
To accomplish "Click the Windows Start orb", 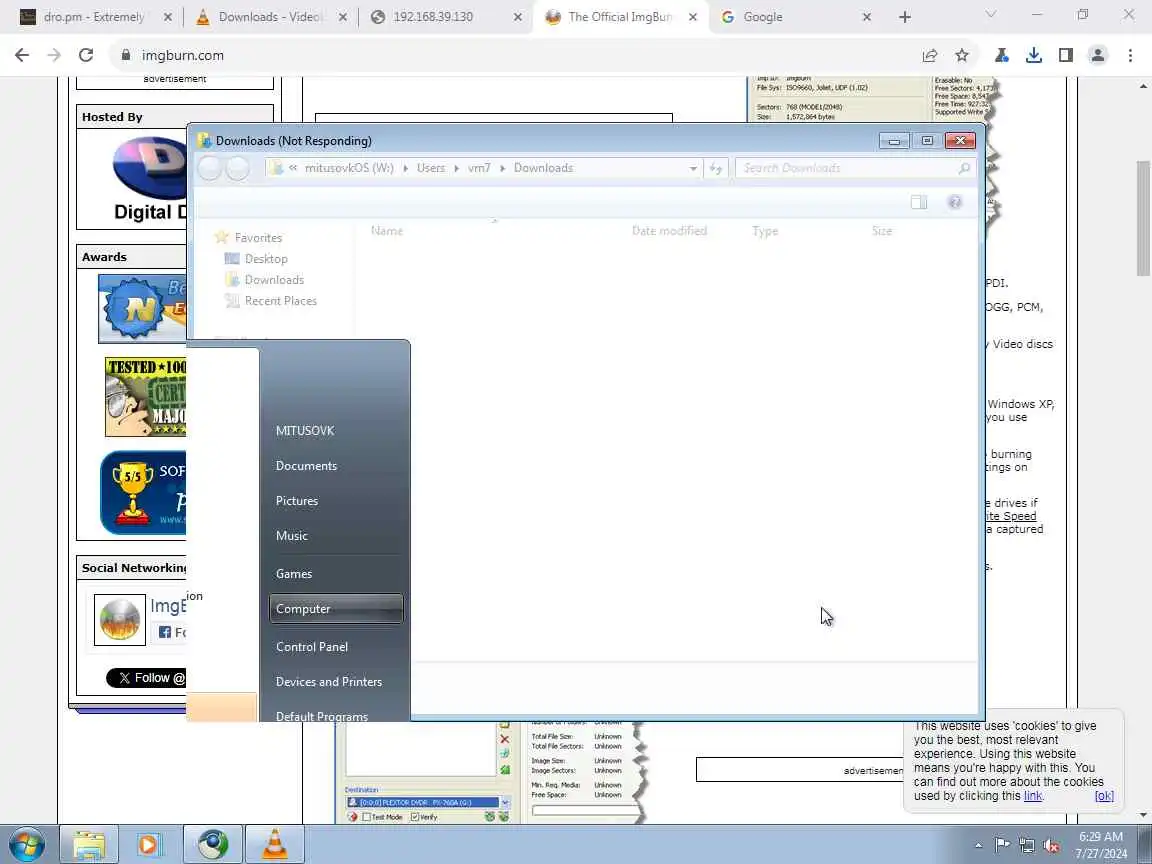I will click(x=27, y=845).
